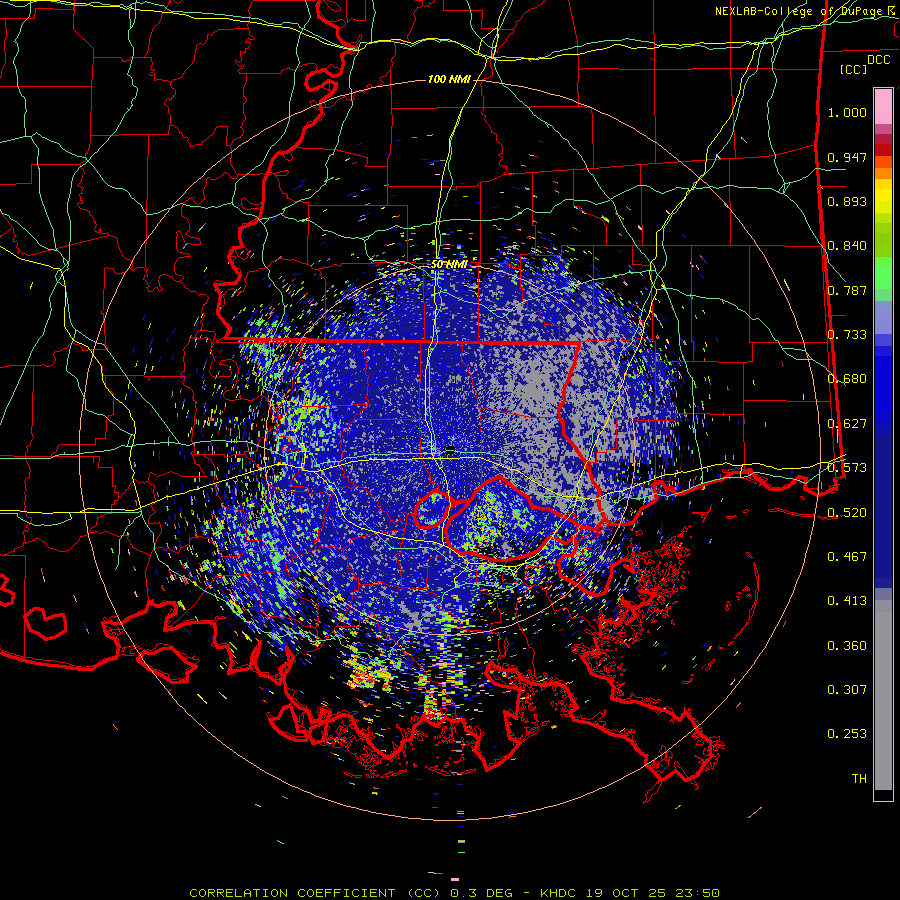900x900 pixels.
Task: Click the DCC label above color bar
Action: point(878,60)
